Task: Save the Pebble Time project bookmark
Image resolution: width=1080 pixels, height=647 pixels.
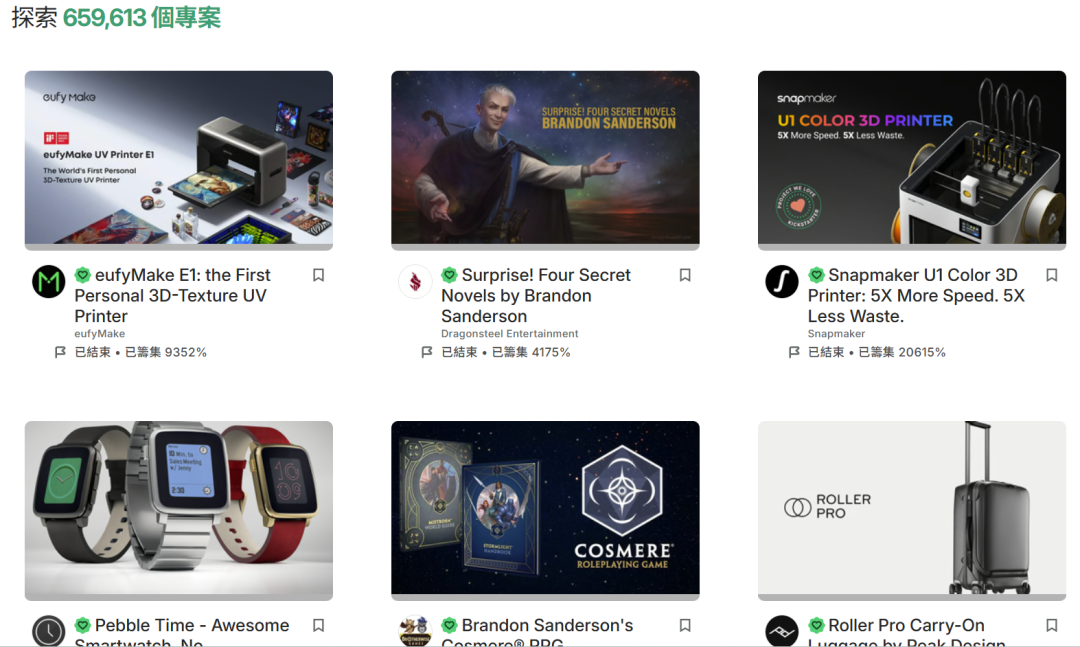Action: (318, 626)
